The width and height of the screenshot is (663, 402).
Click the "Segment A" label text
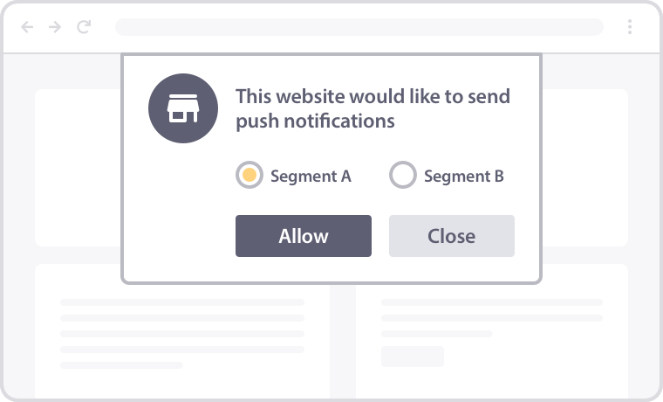point(310,177)
